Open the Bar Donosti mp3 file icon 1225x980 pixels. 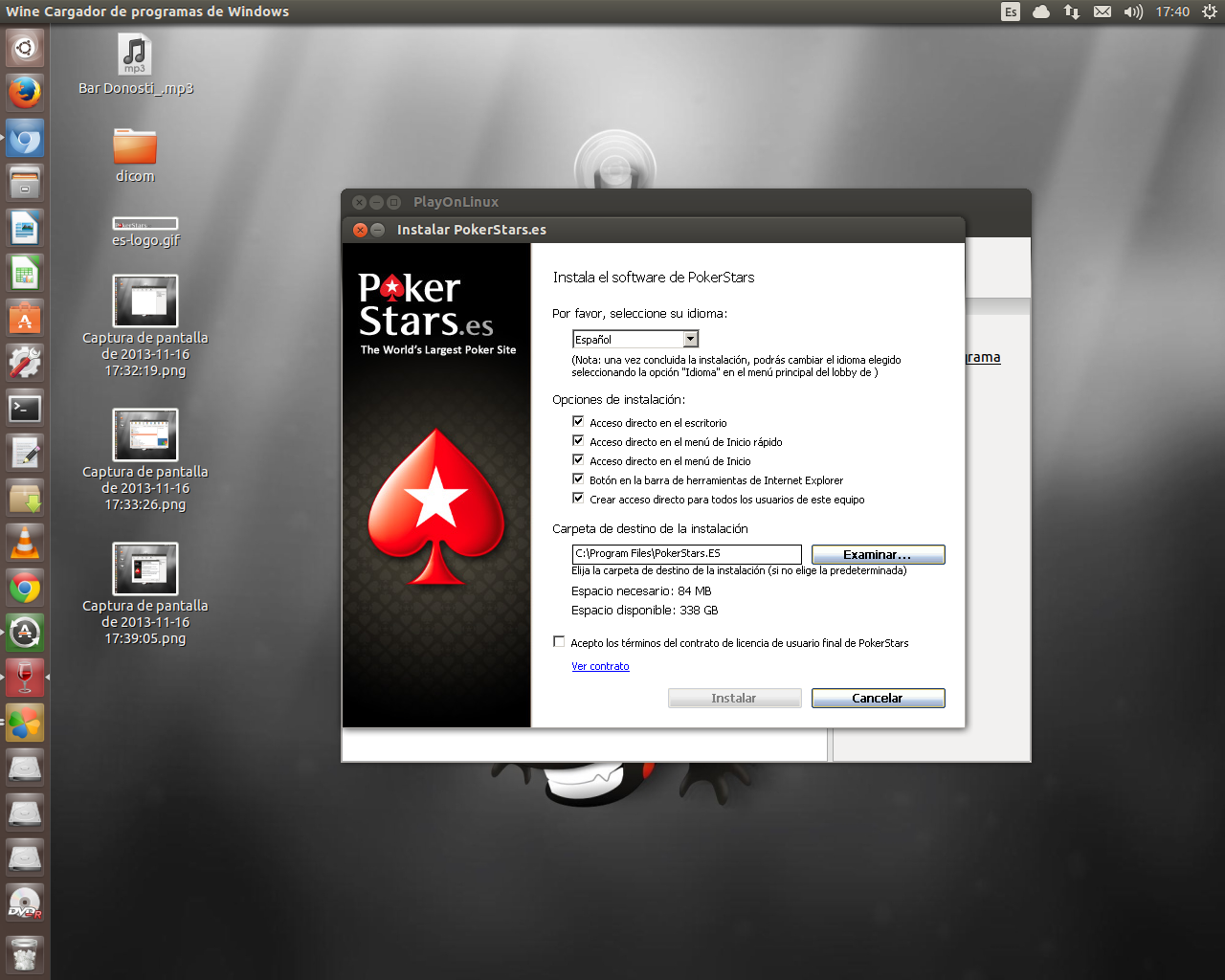pyautogui.click(x=135, y=56)
